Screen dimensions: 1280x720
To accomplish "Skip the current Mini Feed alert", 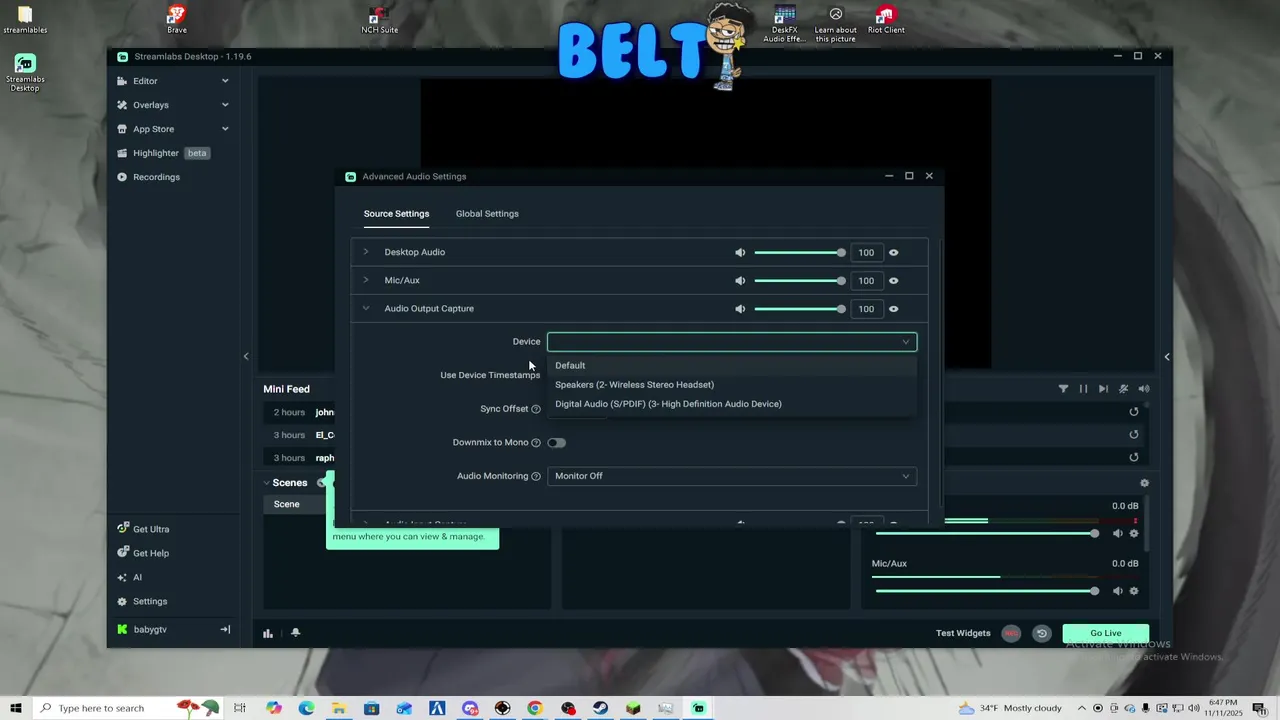I will [x=1103, y=389].
